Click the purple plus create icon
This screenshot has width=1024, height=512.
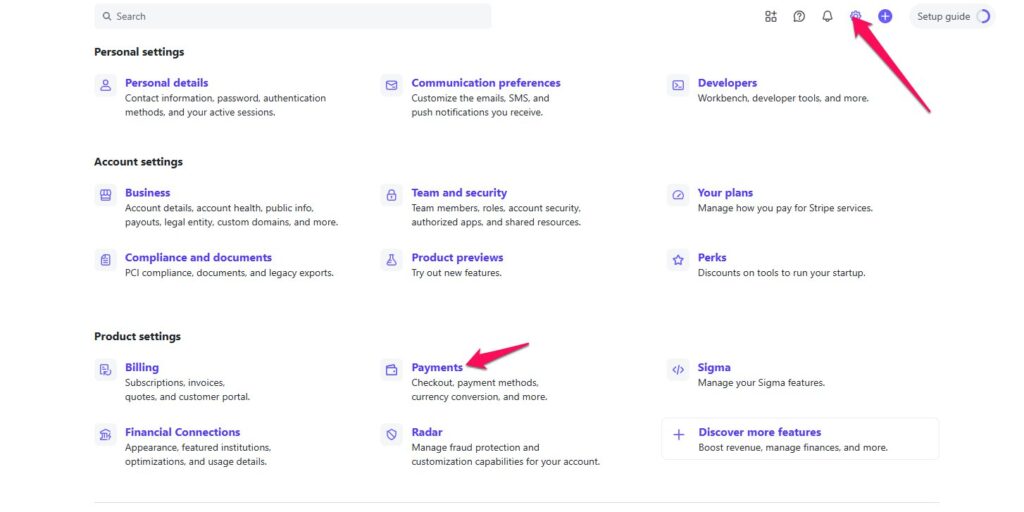tap(885, 16)
